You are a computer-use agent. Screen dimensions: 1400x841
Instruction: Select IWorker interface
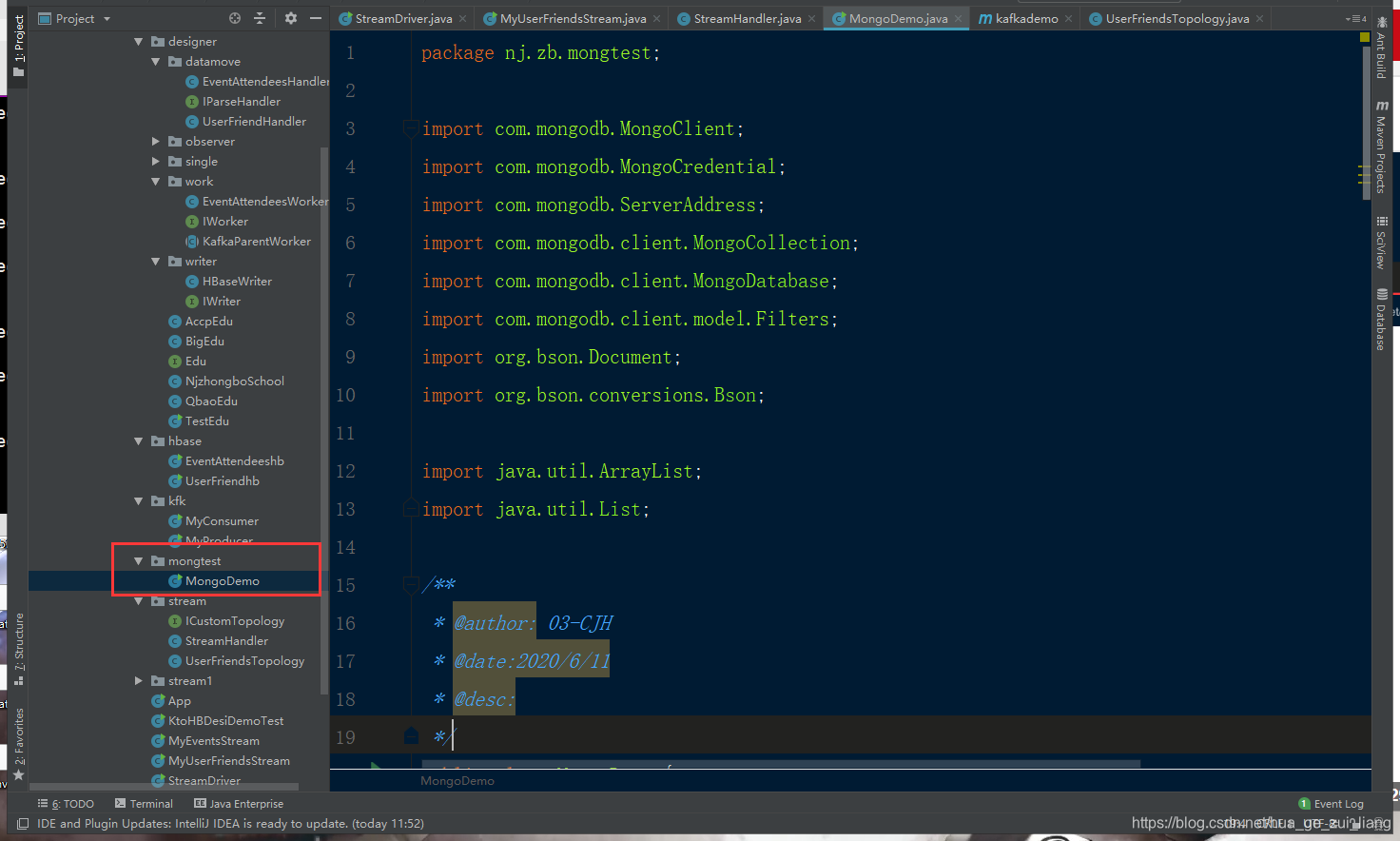click(x=217, y=222)
